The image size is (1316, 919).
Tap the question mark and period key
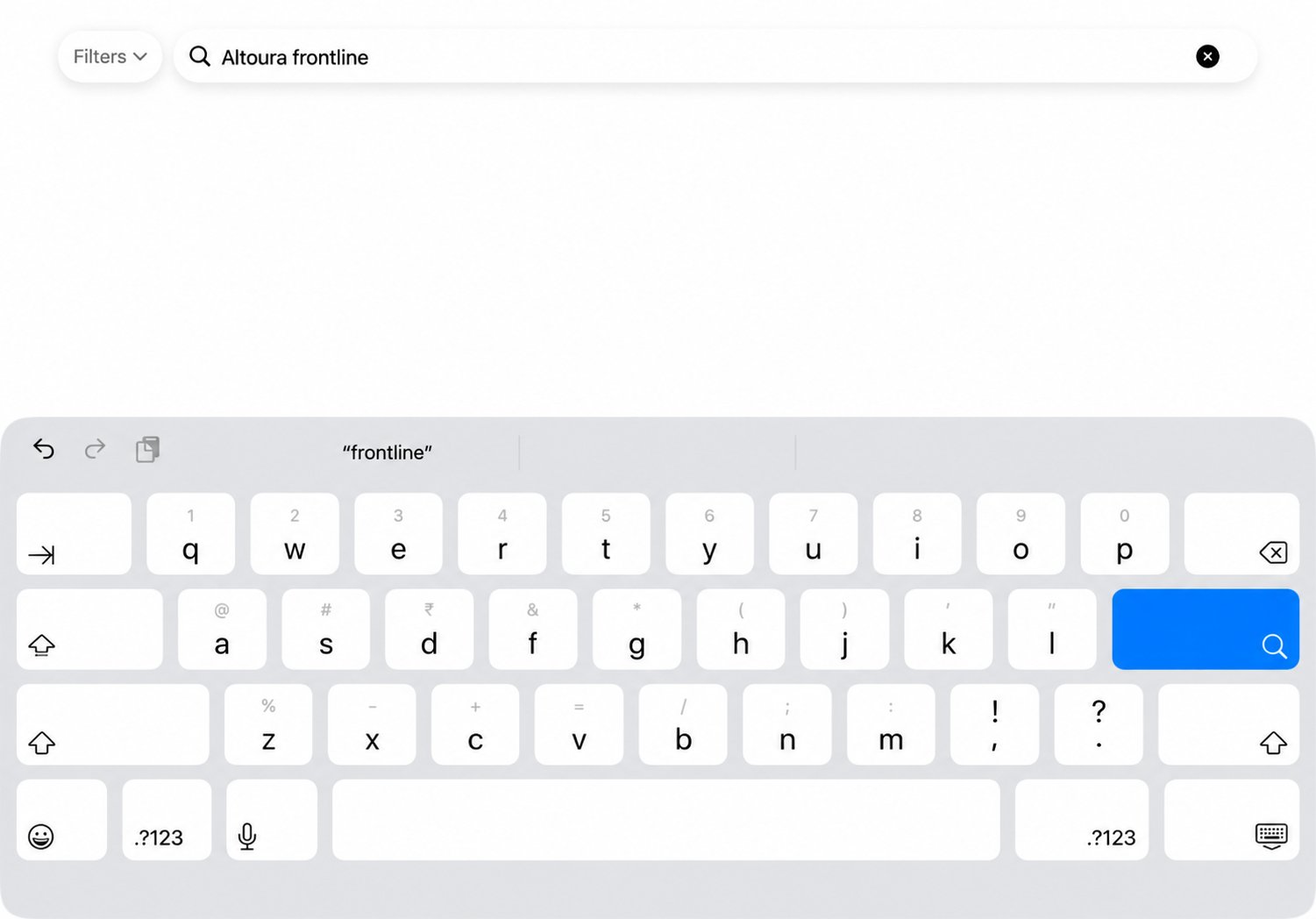coord(1099,724)
